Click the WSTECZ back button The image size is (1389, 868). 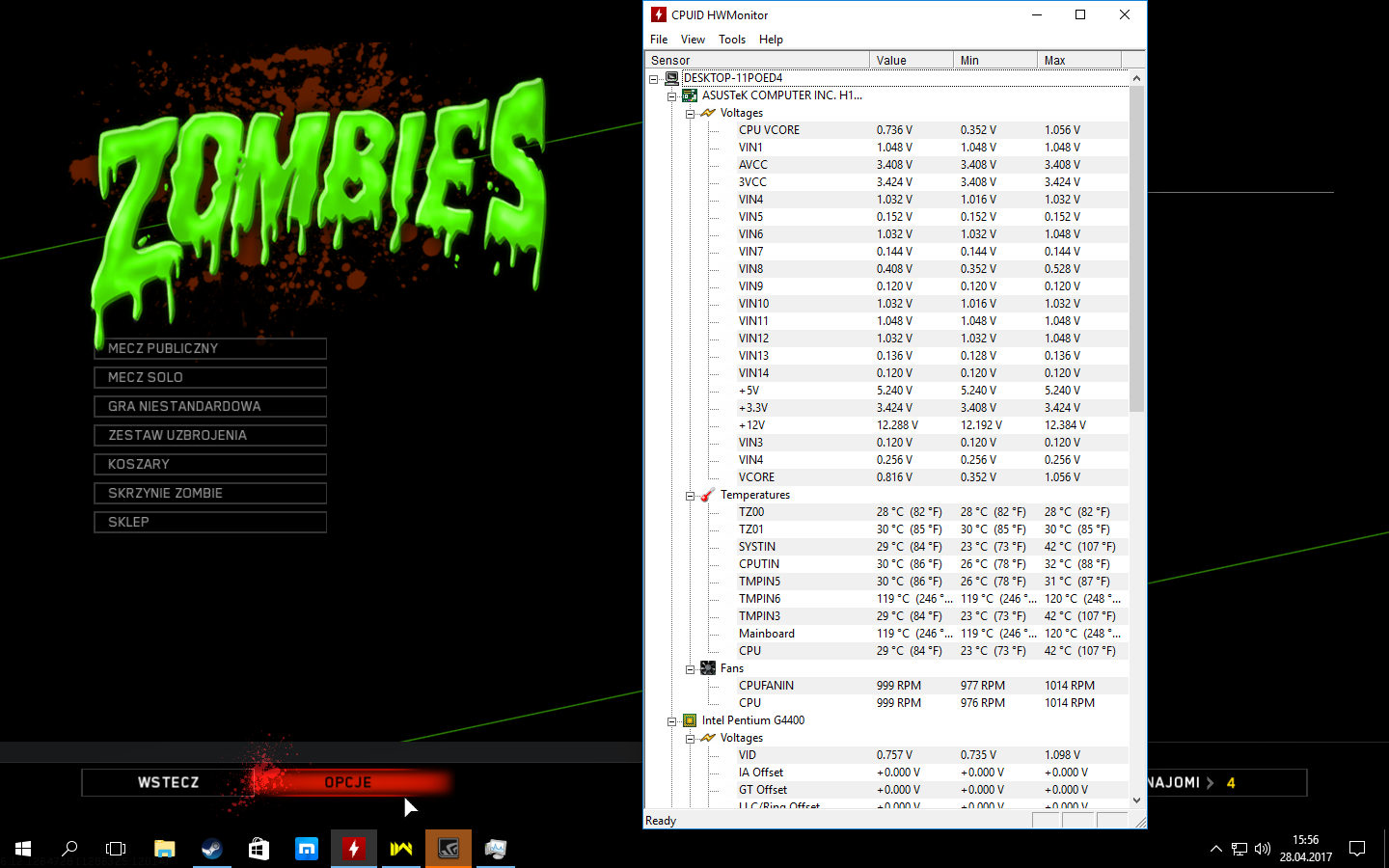point(168,782)
